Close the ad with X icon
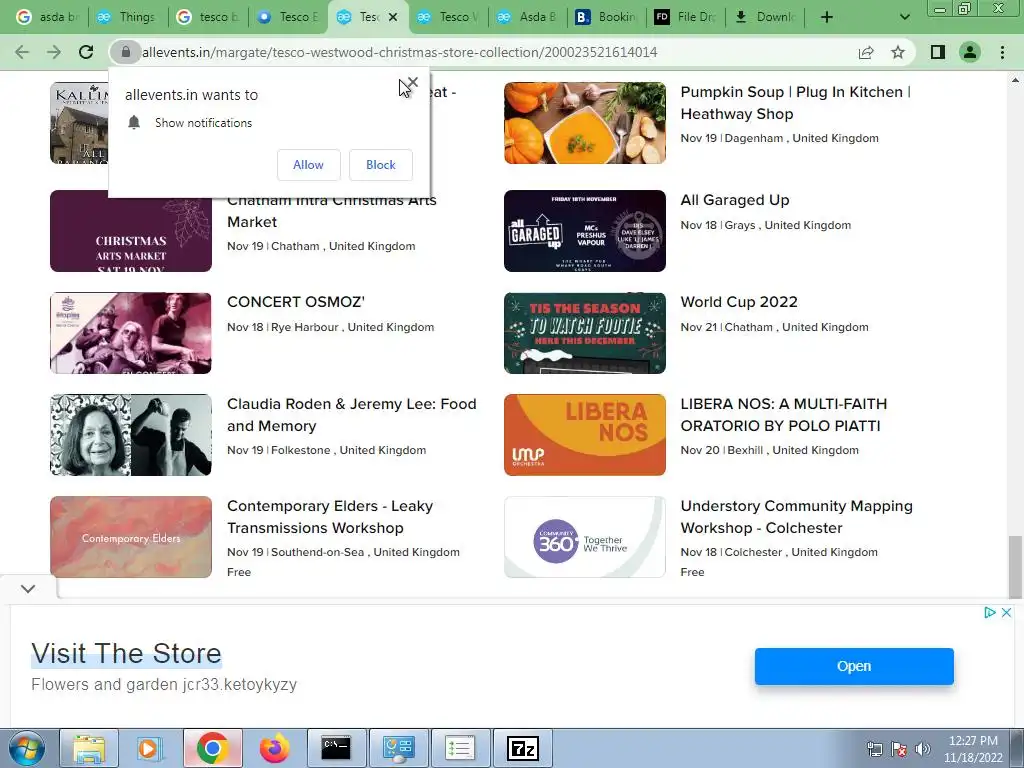Screen dimensions: 1024x768 (x=1006, y=613)
